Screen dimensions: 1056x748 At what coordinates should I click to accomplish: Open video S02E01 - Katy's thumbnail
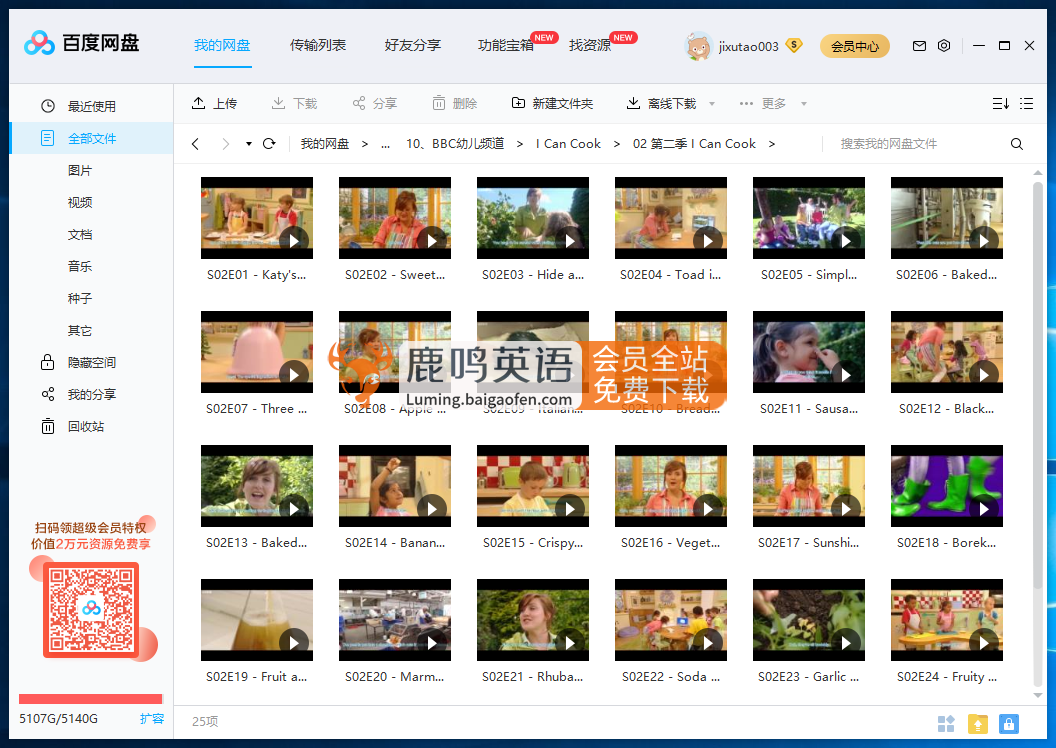click(x=257, y=217)
